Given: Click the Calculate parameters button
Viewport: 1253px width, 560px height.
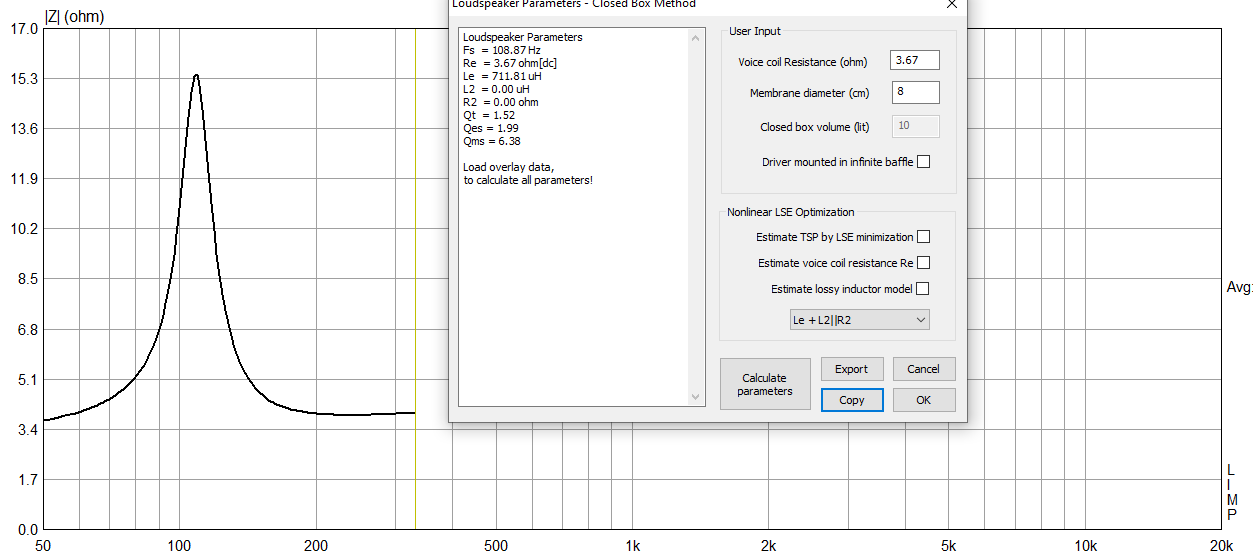Looking at the screenshot, I should [765, 384].
